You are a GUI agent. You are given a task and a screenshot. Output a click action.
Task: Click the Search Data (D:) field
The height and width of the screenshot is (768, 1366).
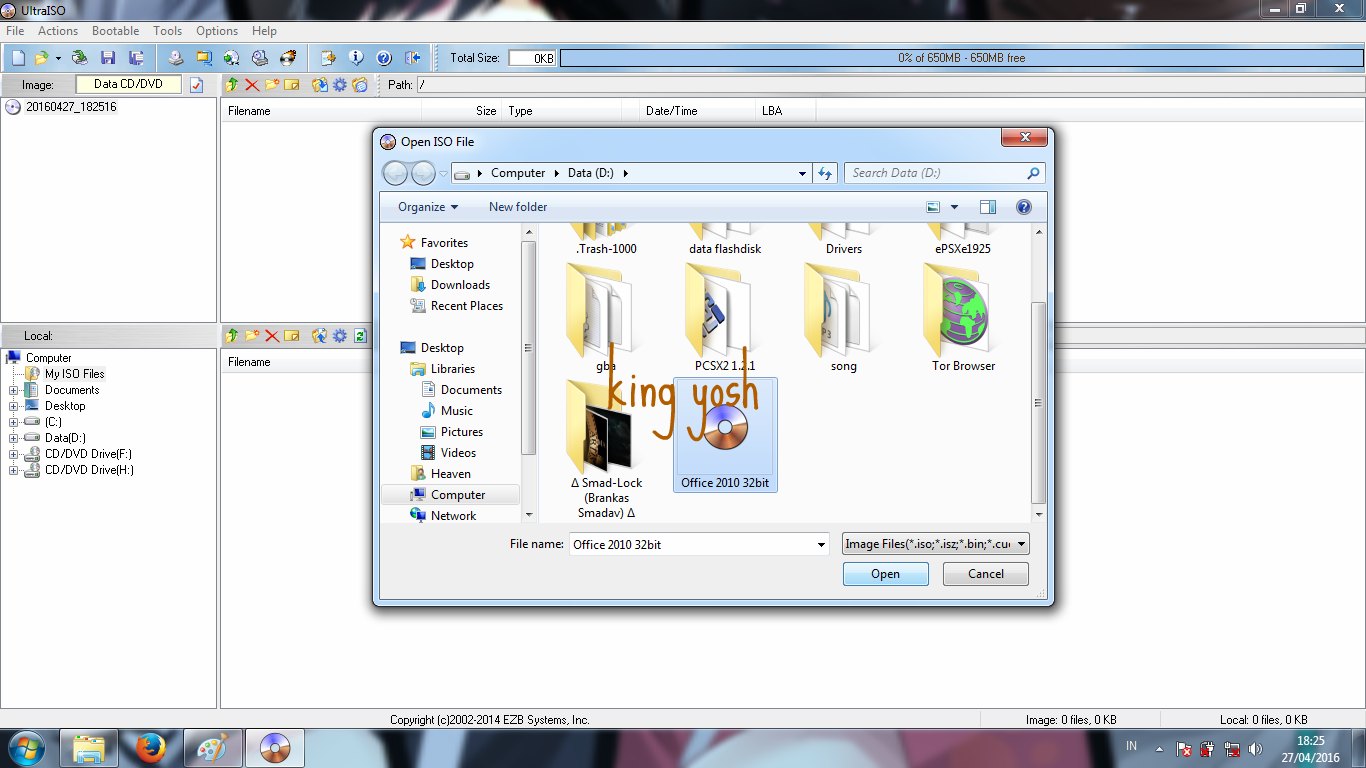[945, 173]
